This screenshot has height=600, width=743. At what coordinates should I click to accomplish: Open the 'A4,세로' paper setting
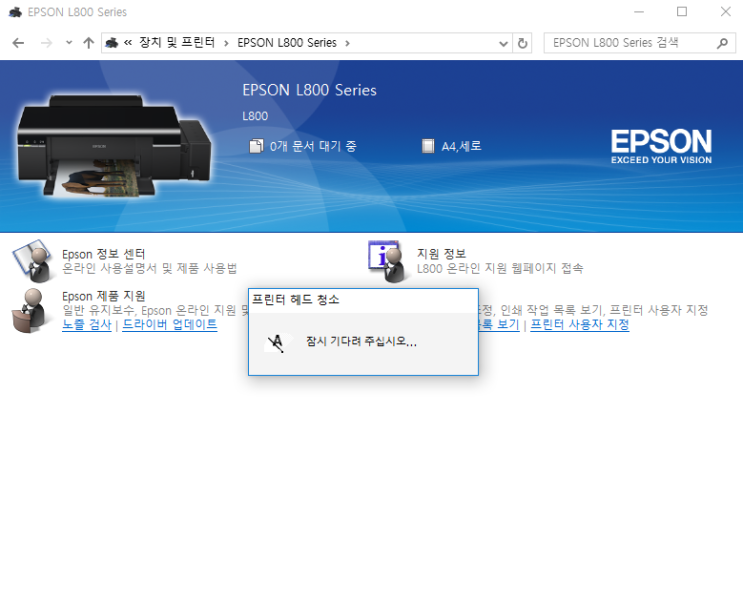click(461, 146)
